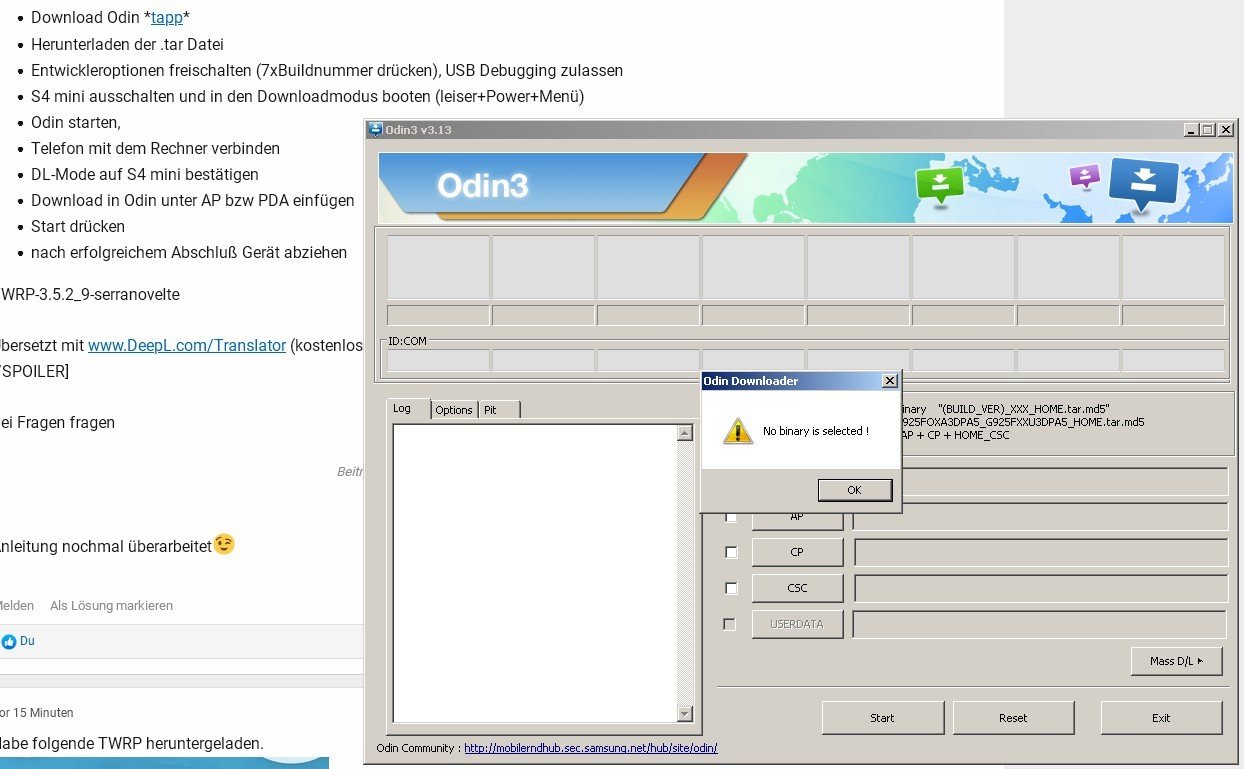Switch to the Pit tab

[499, 410]
